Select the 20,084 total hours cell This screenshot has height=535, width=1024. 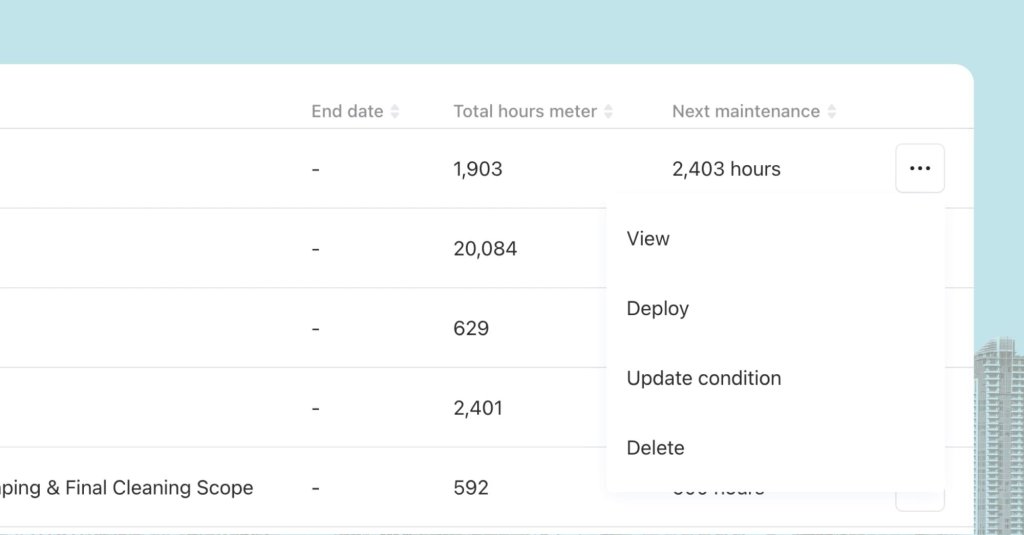point(485,249)
